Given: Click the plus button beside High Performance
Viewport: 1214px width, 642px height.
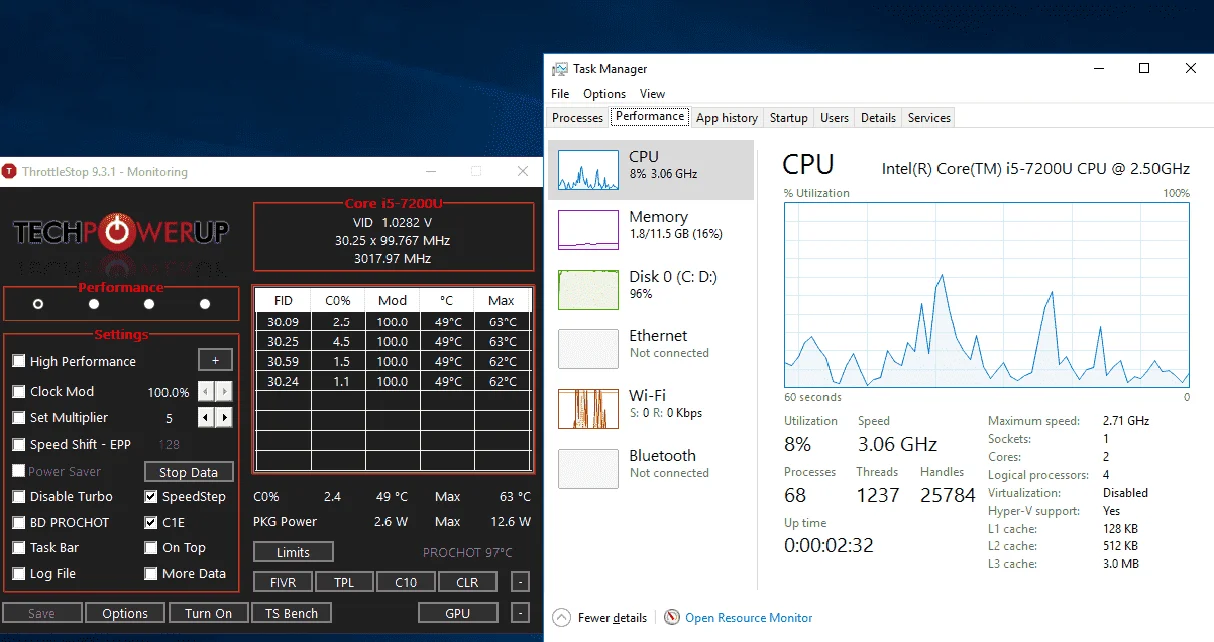Looking at the screenshot, I should [215, 360].
